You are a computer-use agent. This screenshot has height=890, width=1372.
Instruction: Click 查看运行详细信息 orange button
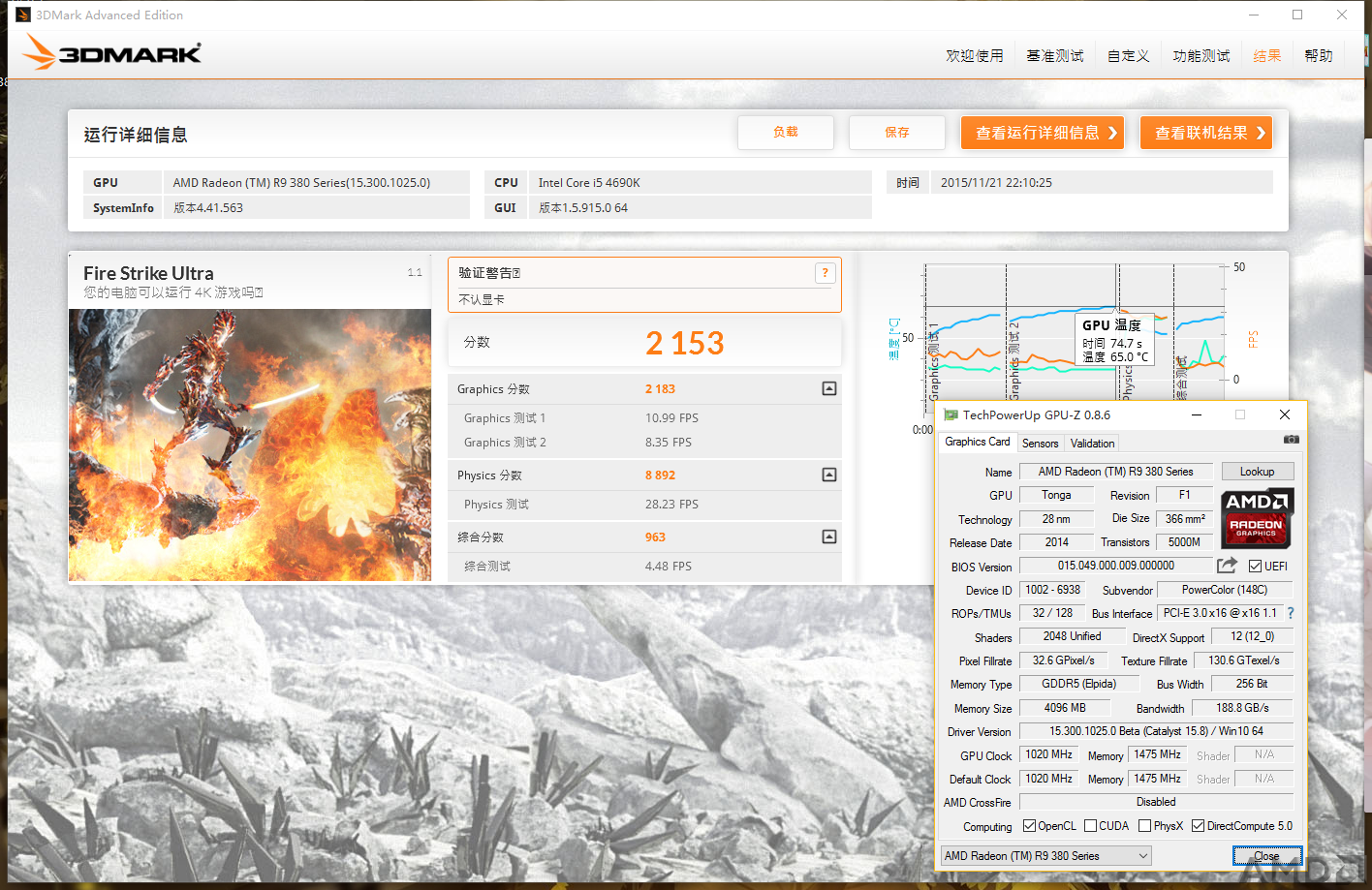[1043, 133]
